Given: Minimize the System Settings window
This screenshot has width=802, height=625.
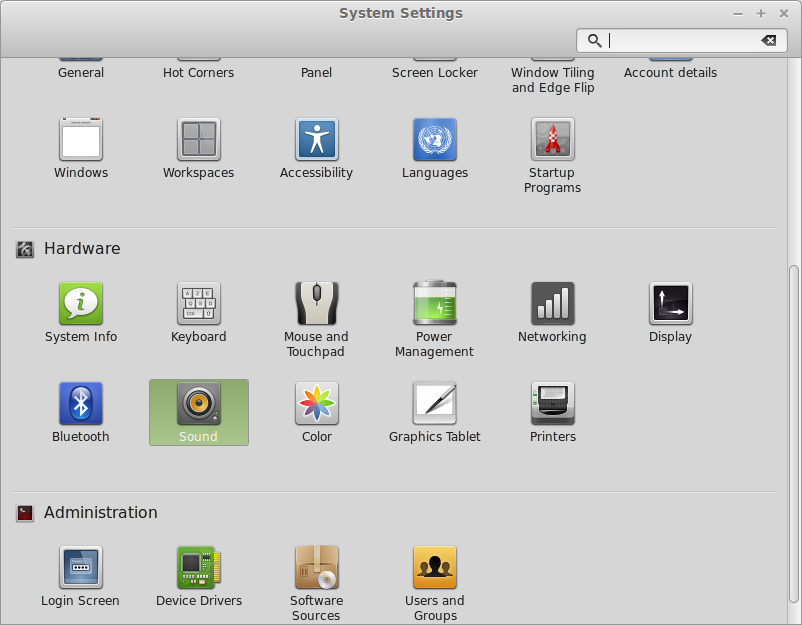Looking at the screenshot, I should [x=738, y=14].
